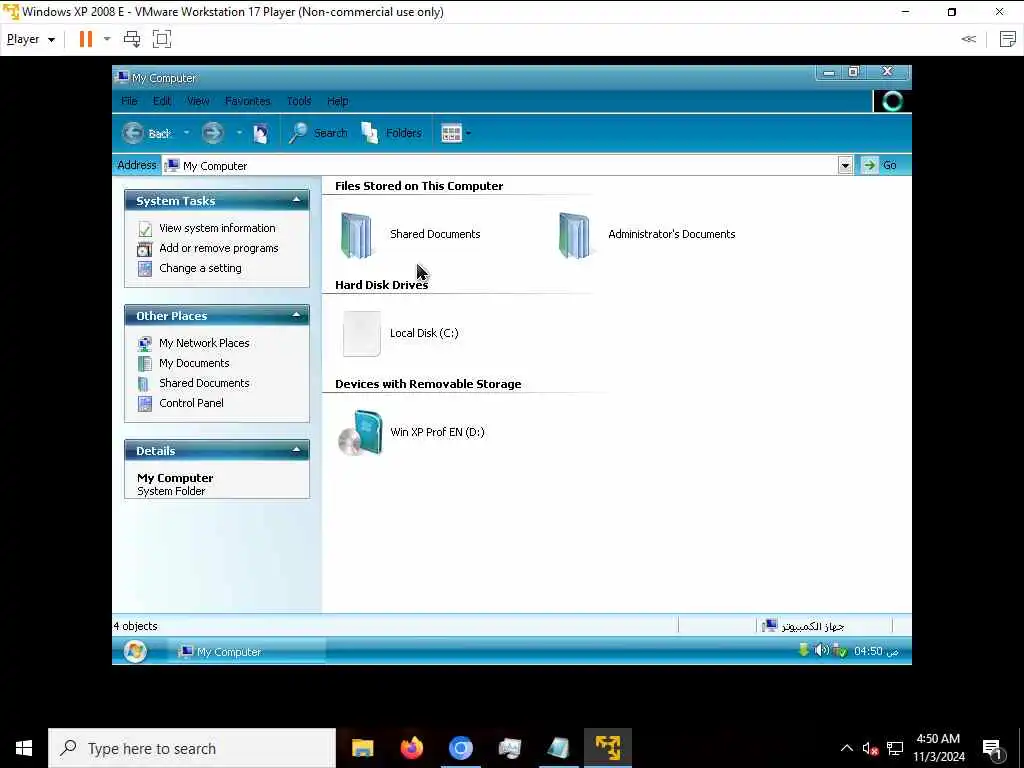The height and width of the screenshot is (768, 1024).
Task: Click the VMware Player taskbar icon
Action: 607,748
